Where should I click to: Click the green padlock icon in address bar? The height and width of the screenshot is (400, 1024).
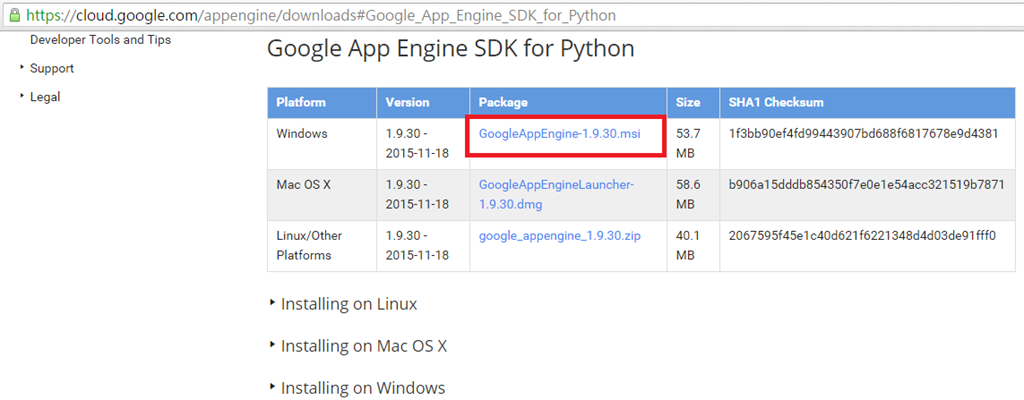pyautogui.click(x=14, y=14)
